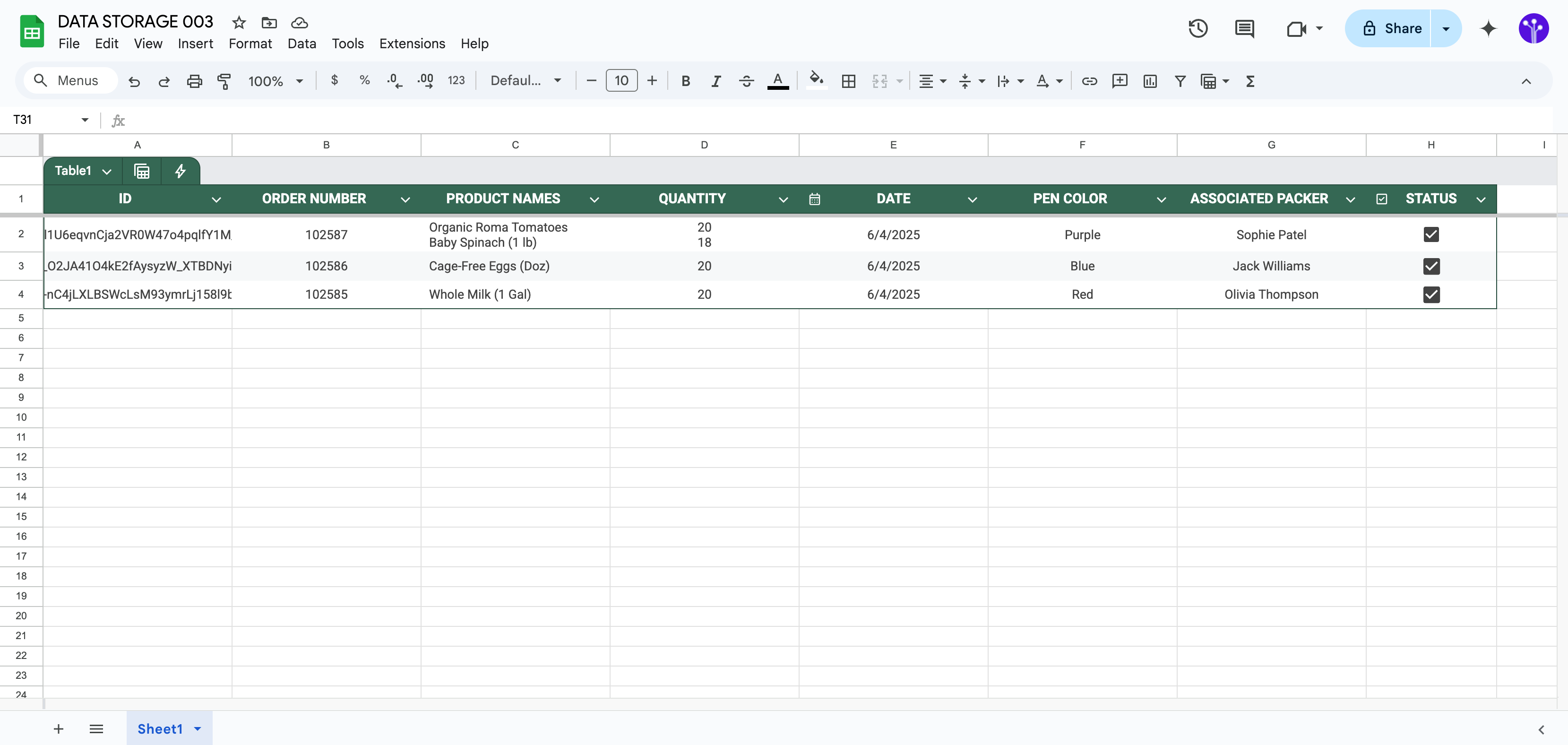
Task: Click the Move to folder icon
Action: (x=269, y=23)
